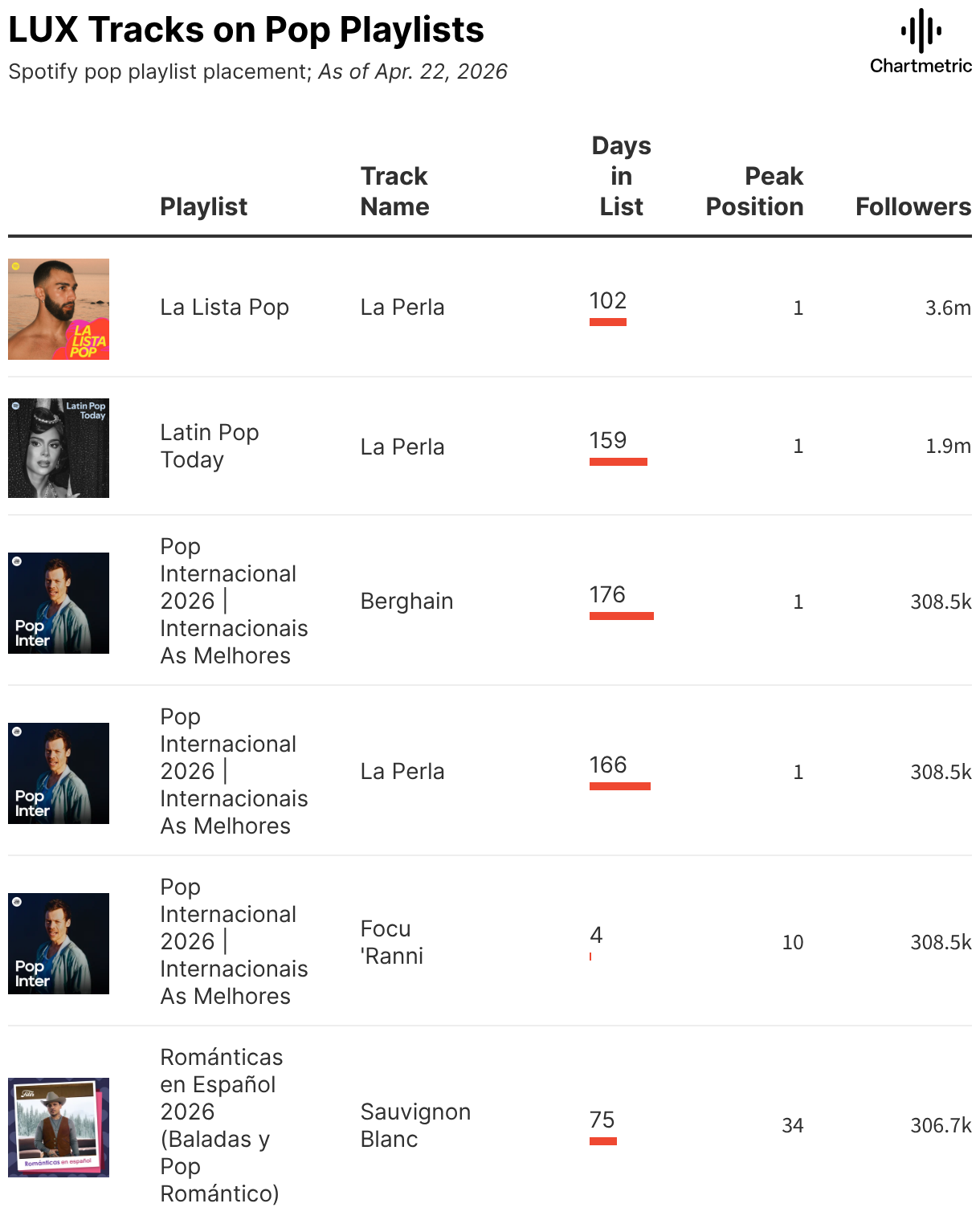Viewport: 980px width, 1232px height.
Task: Open the Románticas en Español cover image
Action: (59, 1128)
